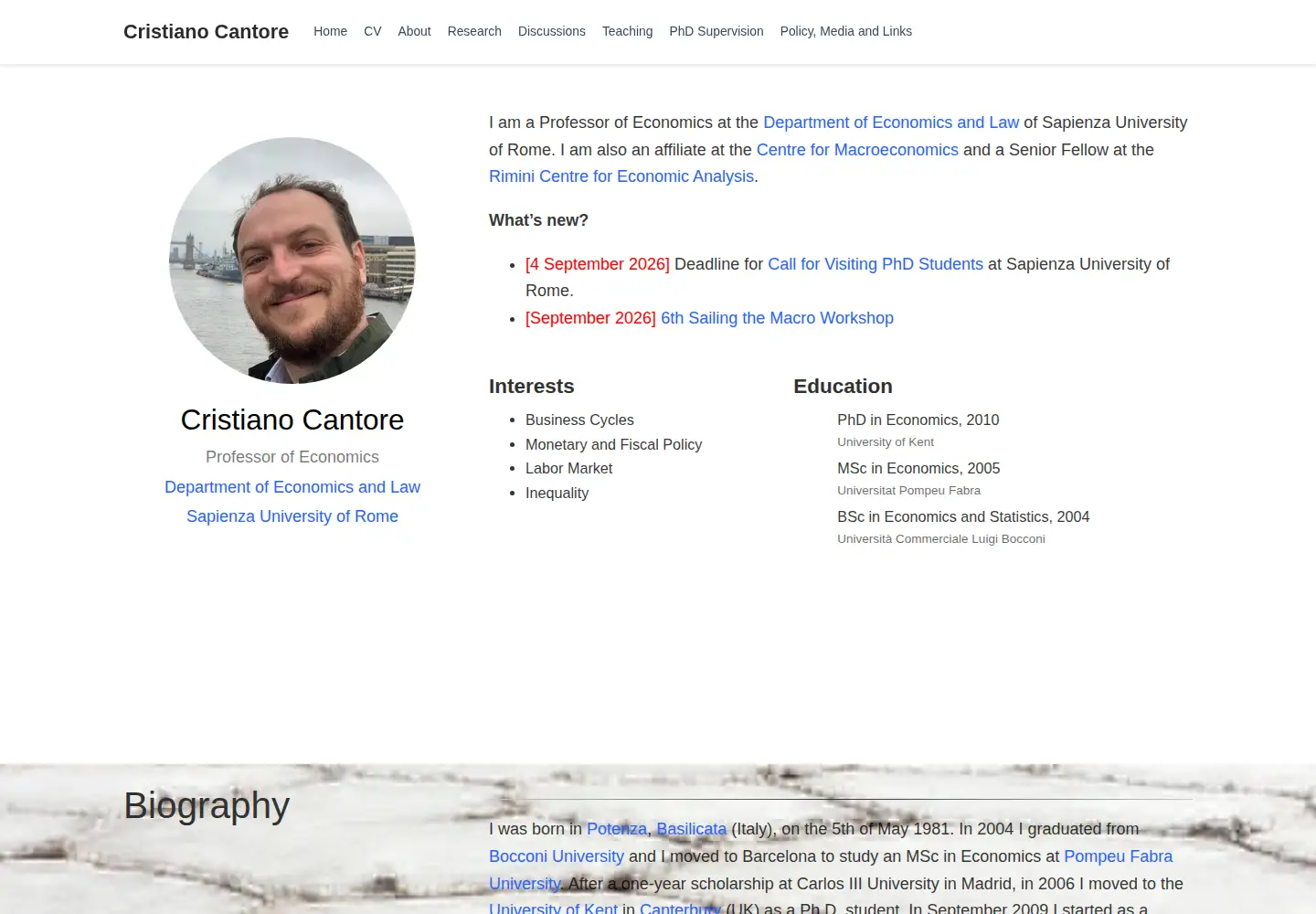Visit Rimini Centre for Economic Analysis
1316x914 pixels.
[x=621, y=176]
